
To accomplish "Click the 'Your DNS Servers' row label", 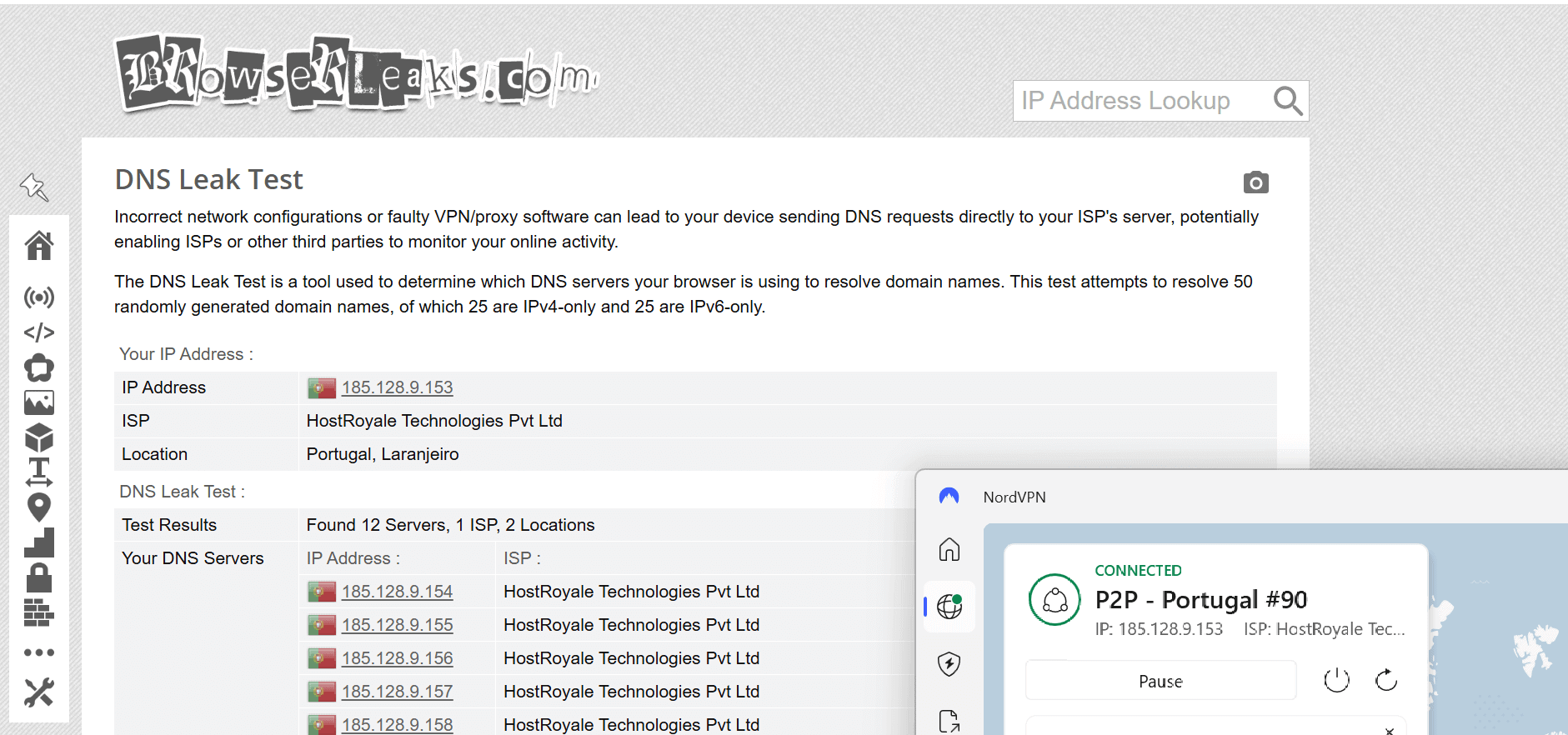I will tap(193, 558).
